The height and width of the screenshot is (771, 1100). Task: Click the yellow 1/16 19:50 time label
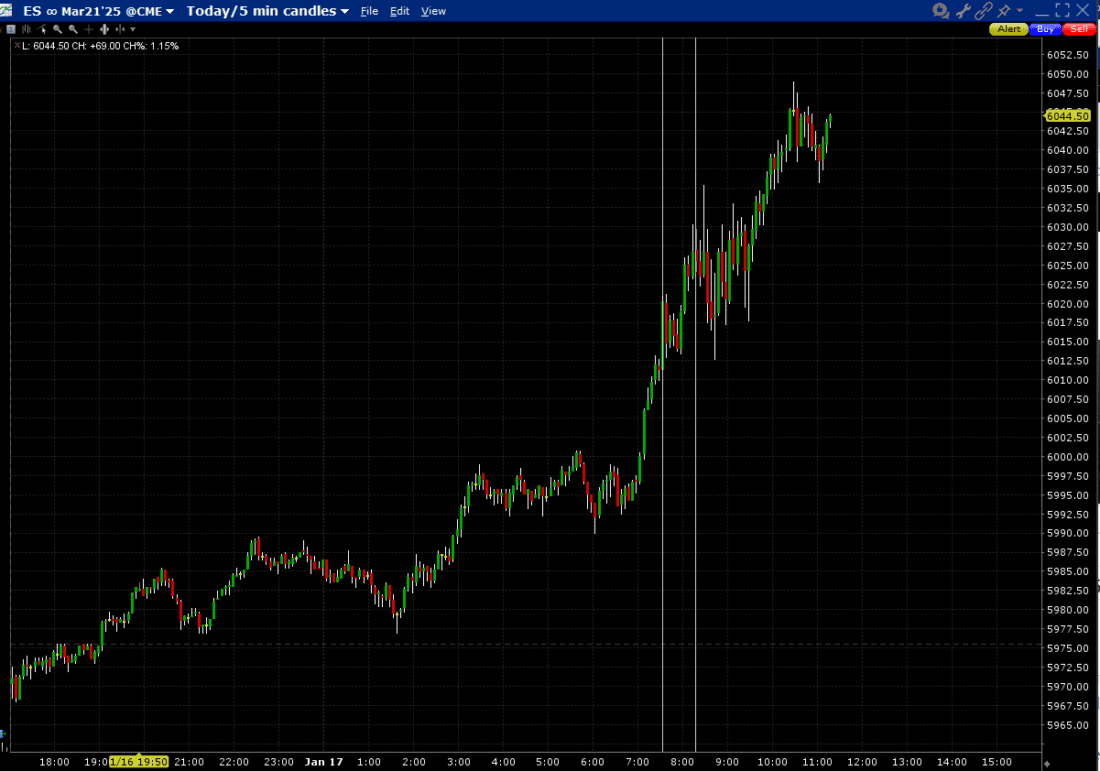tap(139, 761)
